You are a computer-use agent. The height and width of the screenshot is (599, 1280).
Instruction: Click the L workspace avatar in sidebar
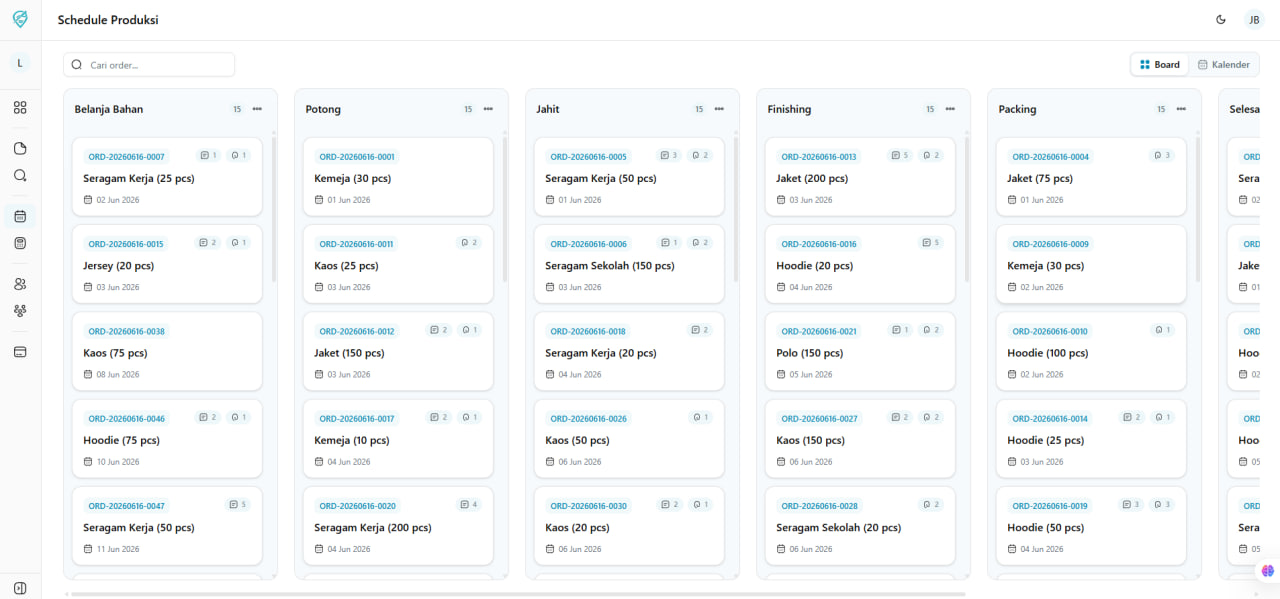pyautogui.click(x=20, y=63)
